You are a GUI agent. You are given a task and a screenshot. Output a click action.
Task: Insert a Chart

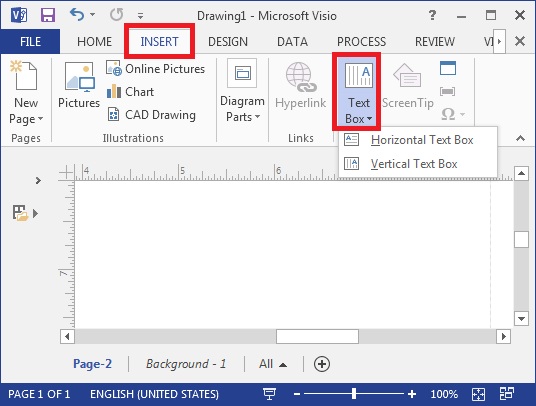pyautogui.click(x=130, y=92)
